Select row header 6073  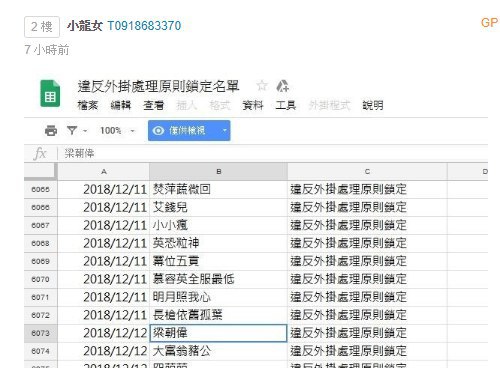click(x=40, y=333)
